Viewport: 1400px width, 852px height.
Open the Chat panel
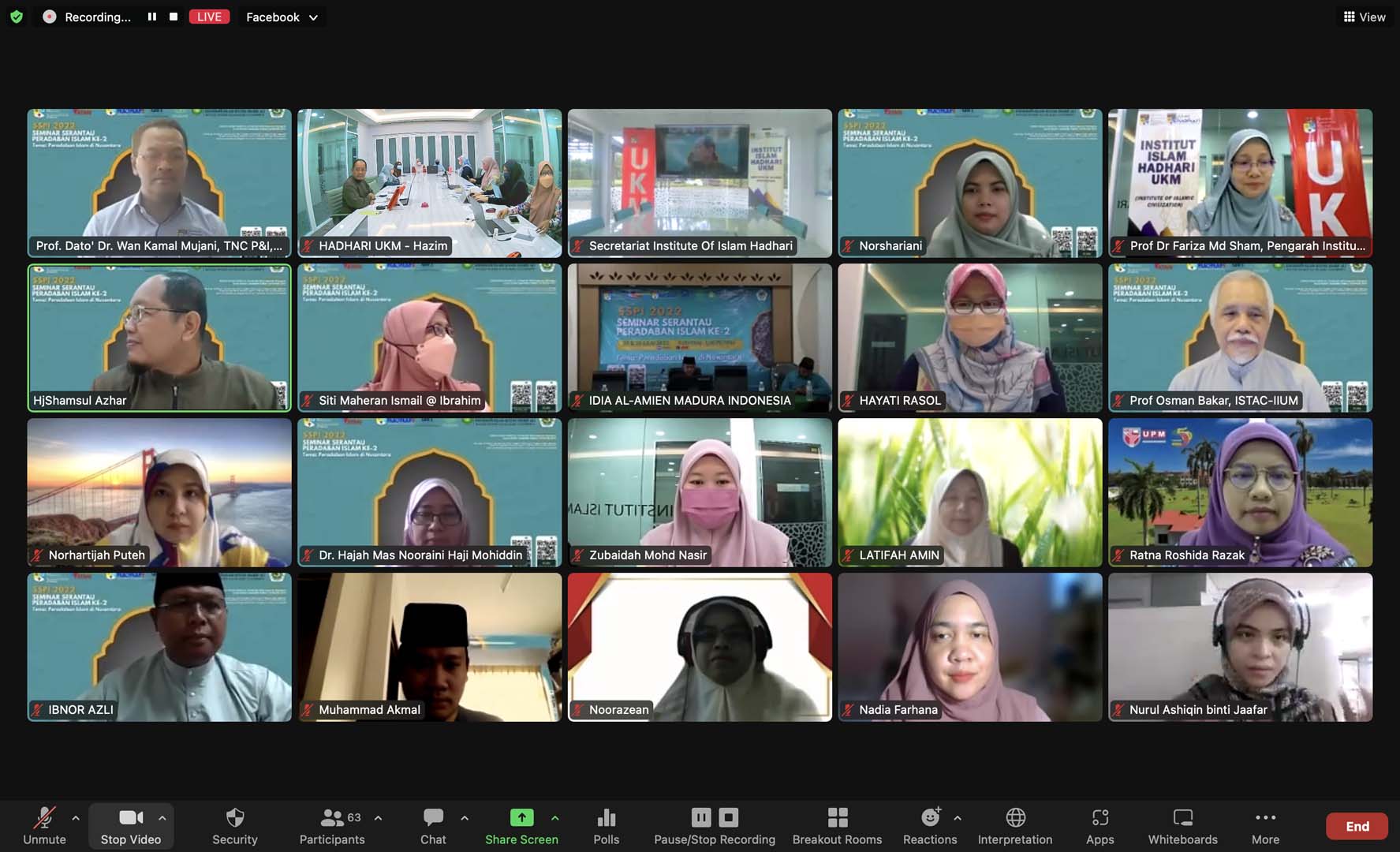pos(433,825)
